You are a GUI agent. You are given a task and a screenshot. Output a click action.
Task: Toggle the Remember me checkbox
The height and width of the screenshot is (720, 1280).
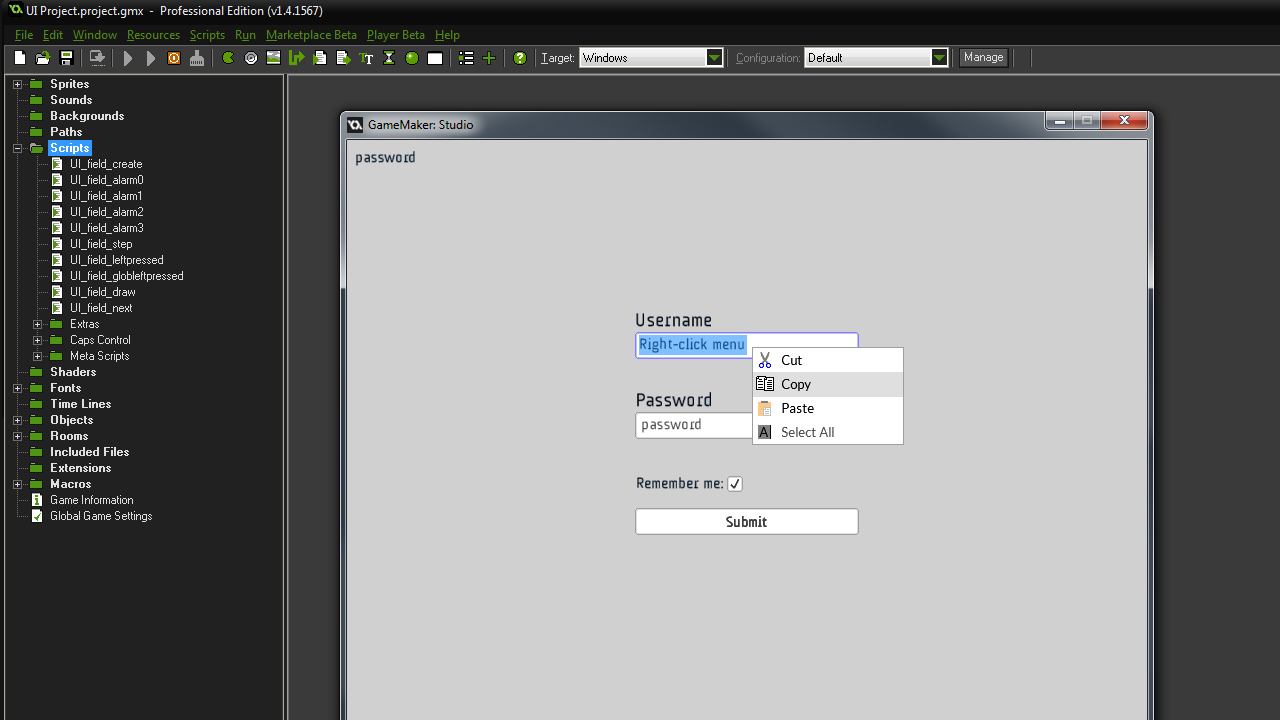[735, 484]
